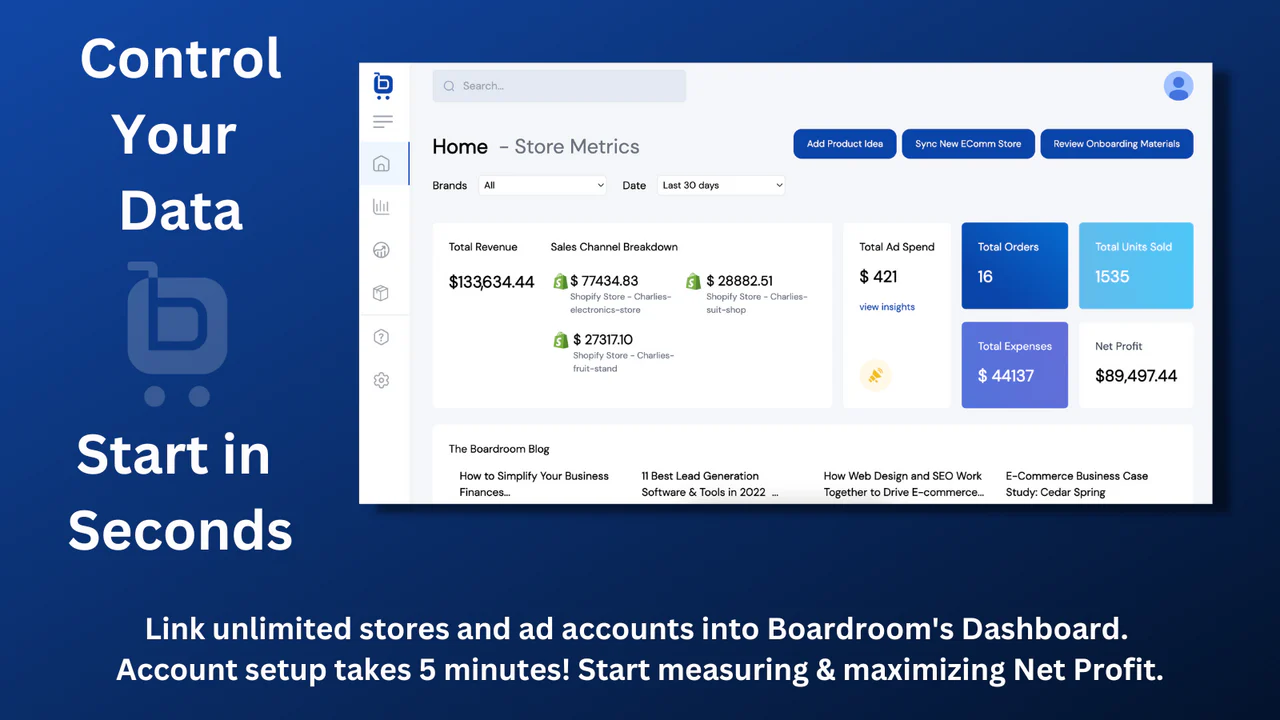Open the box products sidebar icon

(381, 293)
